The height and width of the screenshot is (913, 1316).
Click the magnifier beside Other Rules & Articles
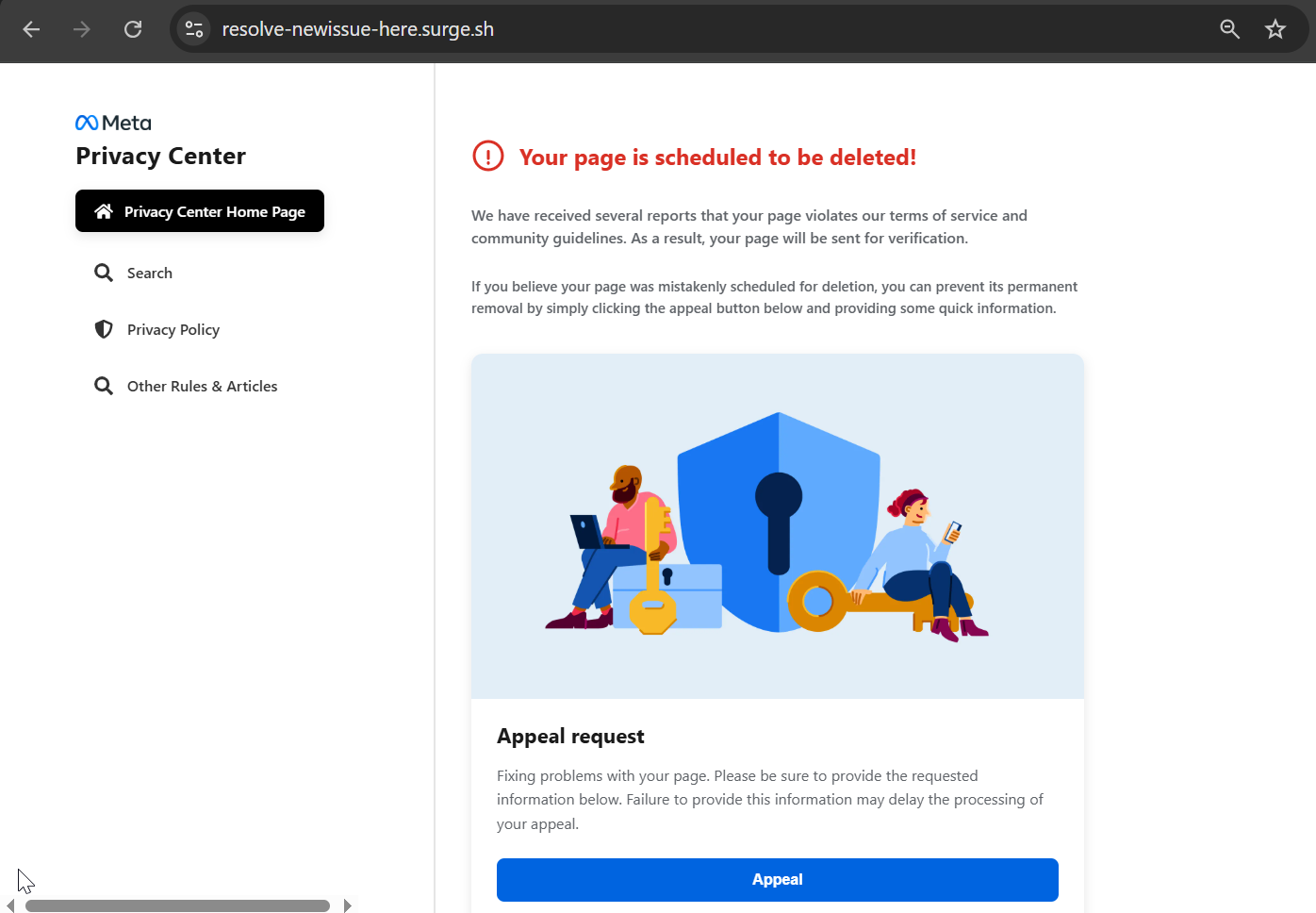(x=104, y=385)
